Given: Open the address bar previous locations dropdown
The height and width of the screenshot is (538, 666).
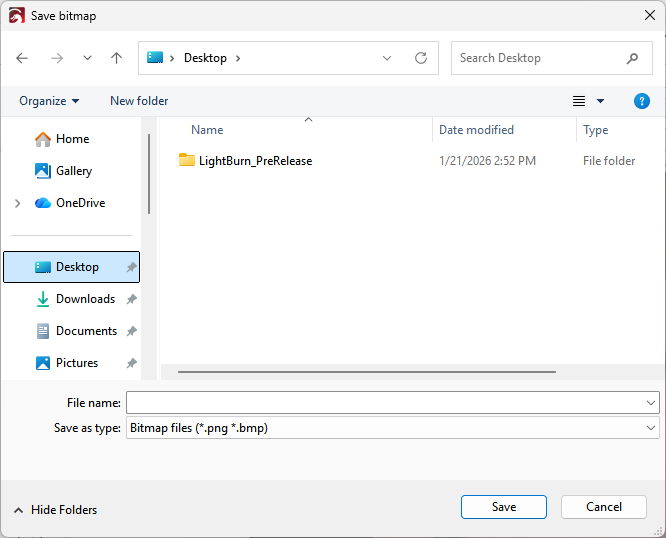Looking at the screenshot, I should tap(387, 58).
